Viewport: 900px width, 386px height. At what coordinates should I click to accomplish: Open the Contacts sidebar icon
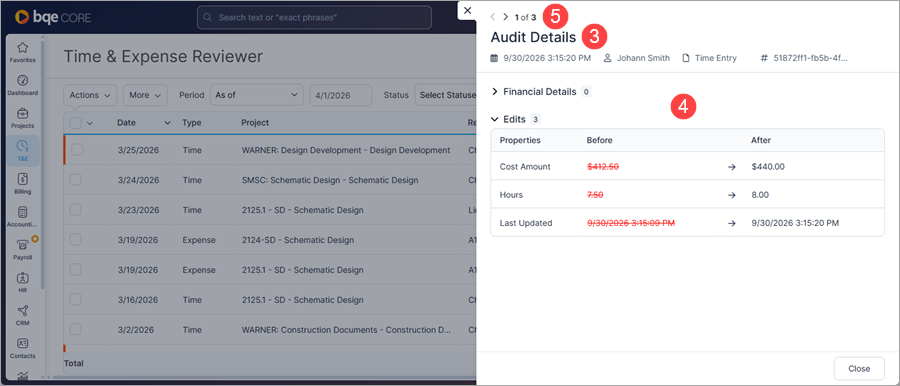click(22, 348)
